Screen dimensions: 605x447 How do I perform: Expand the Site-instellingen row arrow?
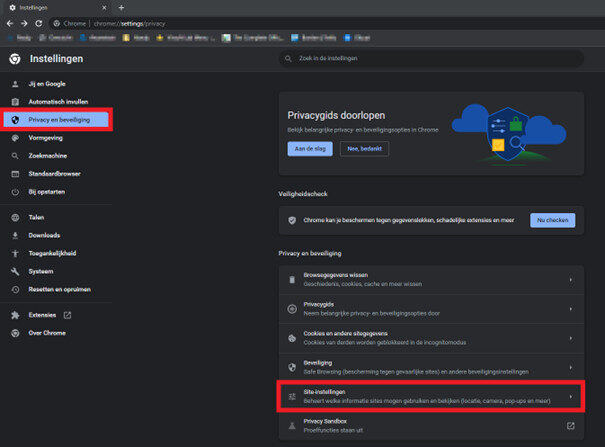[x=571, y=396]
